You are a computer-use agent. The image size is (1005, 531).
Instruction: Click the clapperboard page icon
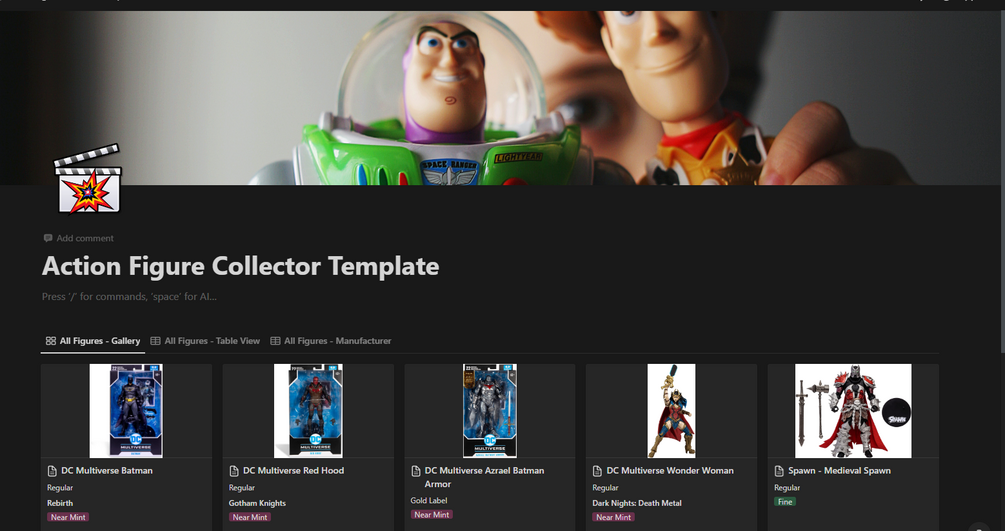[x=88, y=179]
